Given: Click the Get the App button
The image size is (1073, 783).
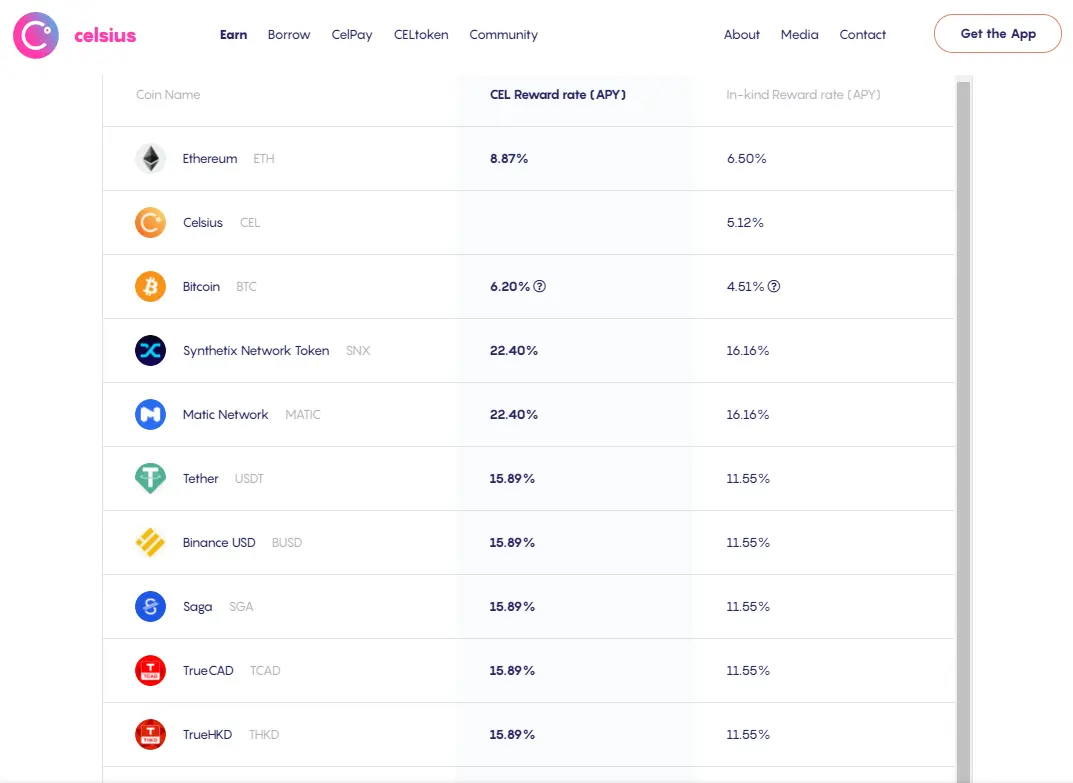Looking at the screenshot, I should [998, 34].
